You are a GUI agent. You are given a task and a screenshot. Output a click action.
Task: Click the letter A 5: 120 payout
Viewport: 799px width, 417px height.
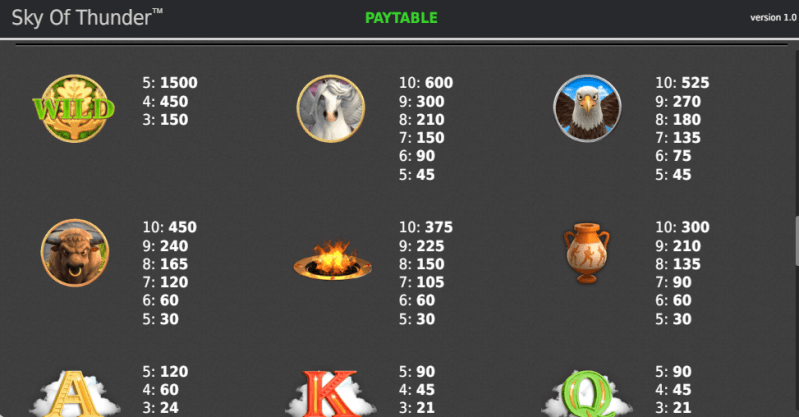click(165, 372)
